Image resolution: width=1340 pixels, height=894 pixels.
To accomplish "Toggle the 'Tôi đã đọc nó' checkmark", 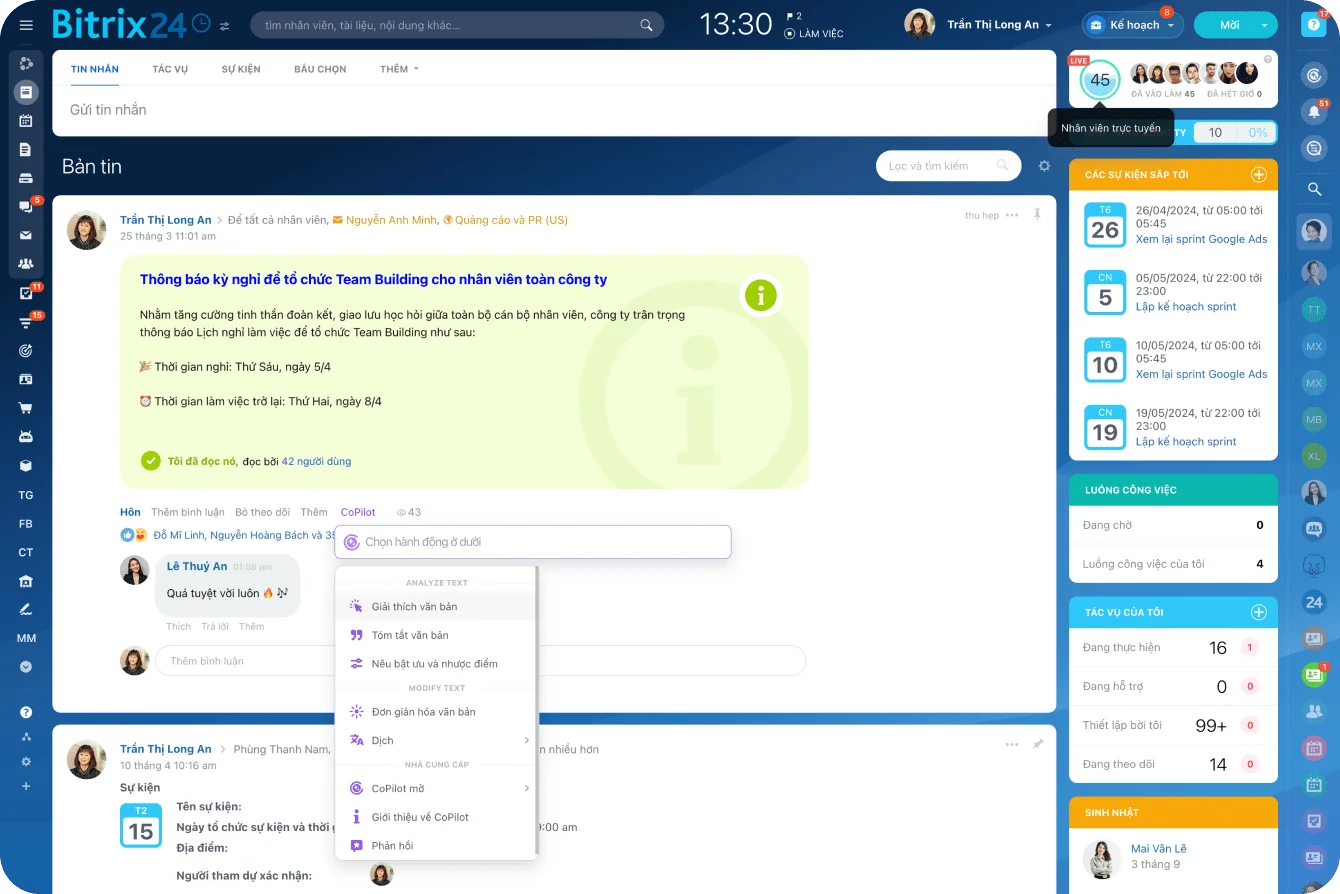I will (x=151, y=461).
